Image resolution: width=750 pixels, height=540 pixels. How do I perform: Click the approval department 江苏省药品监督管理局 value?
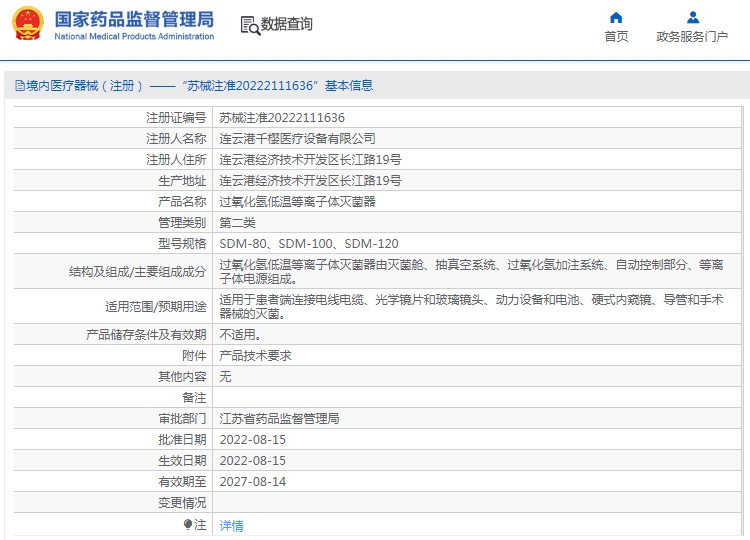click(279, 419)
